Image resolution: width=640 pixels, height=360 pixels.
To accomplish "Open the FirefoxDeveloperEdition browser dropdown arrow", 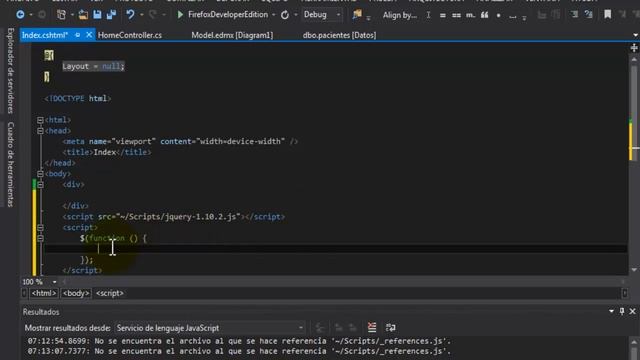I will 273,15.
